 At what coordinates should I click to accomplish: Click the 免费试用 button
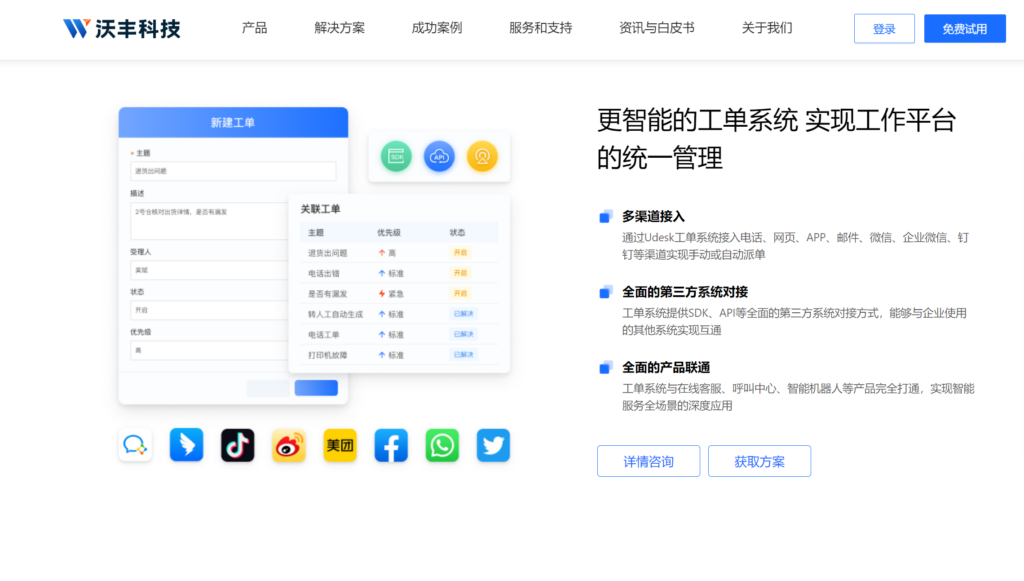click(x=964, y=28)
